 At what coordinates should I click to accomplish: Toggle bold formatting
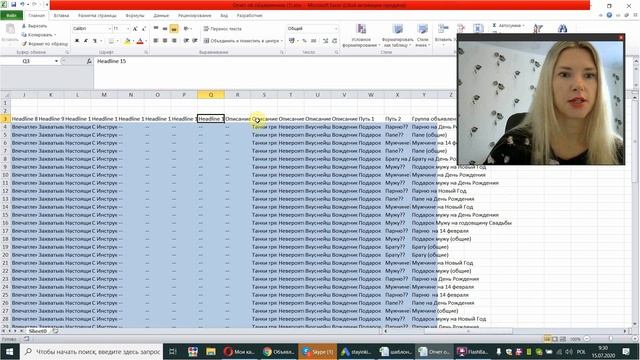click(77, 41)
